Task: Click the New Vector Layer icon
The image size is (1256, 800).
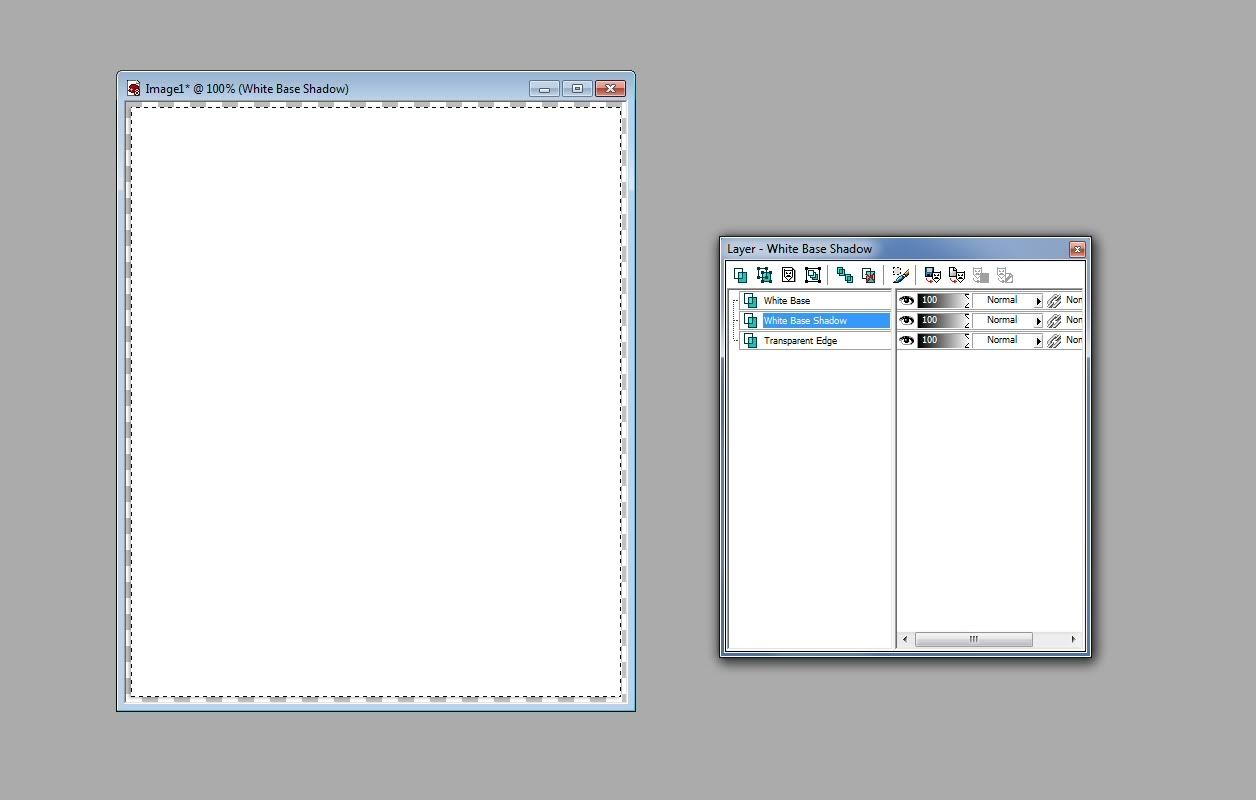Action: tap(764, 275)
